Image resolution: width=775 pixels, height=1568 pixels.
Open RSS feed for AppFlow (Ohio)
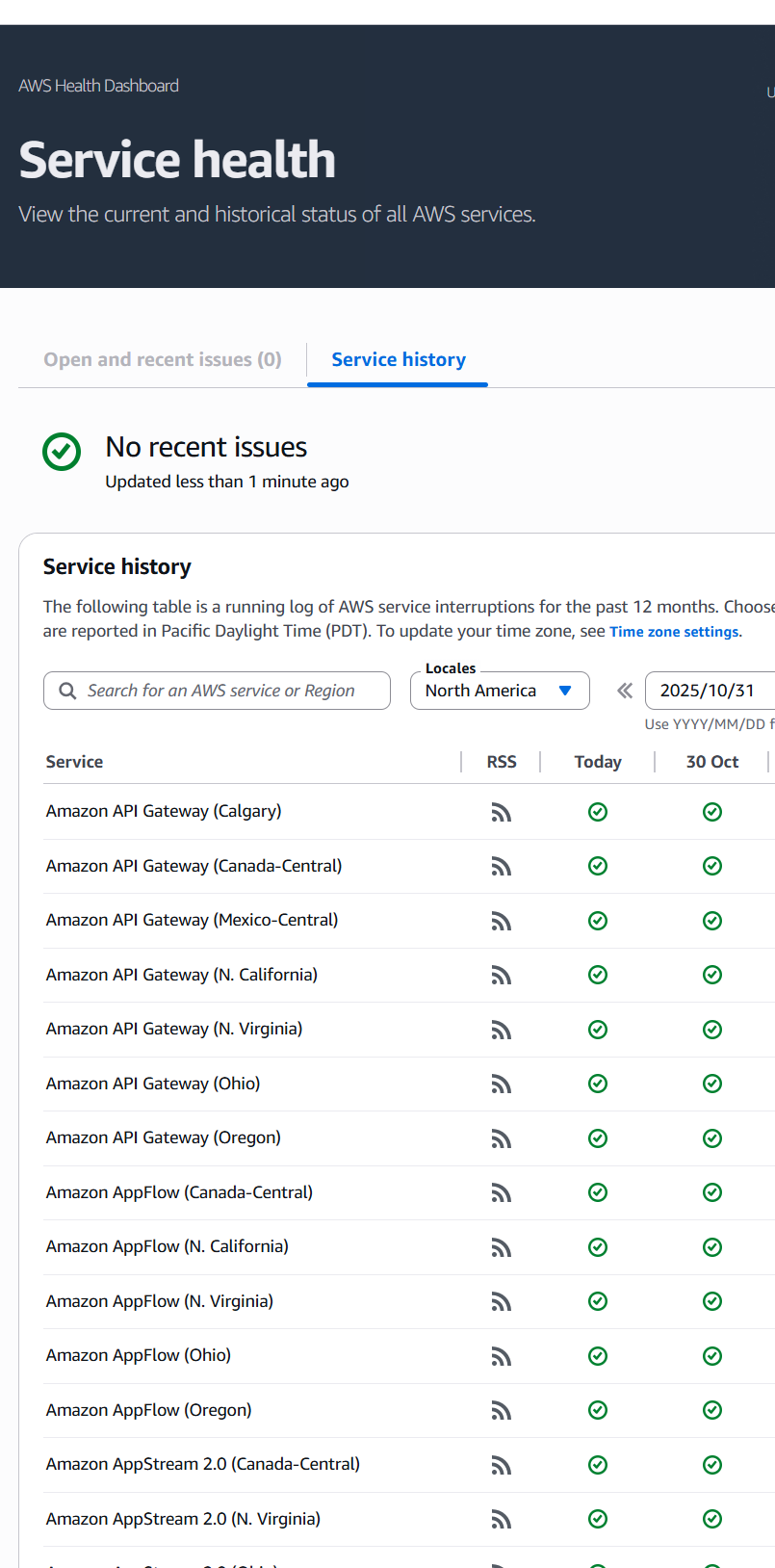501,1356
